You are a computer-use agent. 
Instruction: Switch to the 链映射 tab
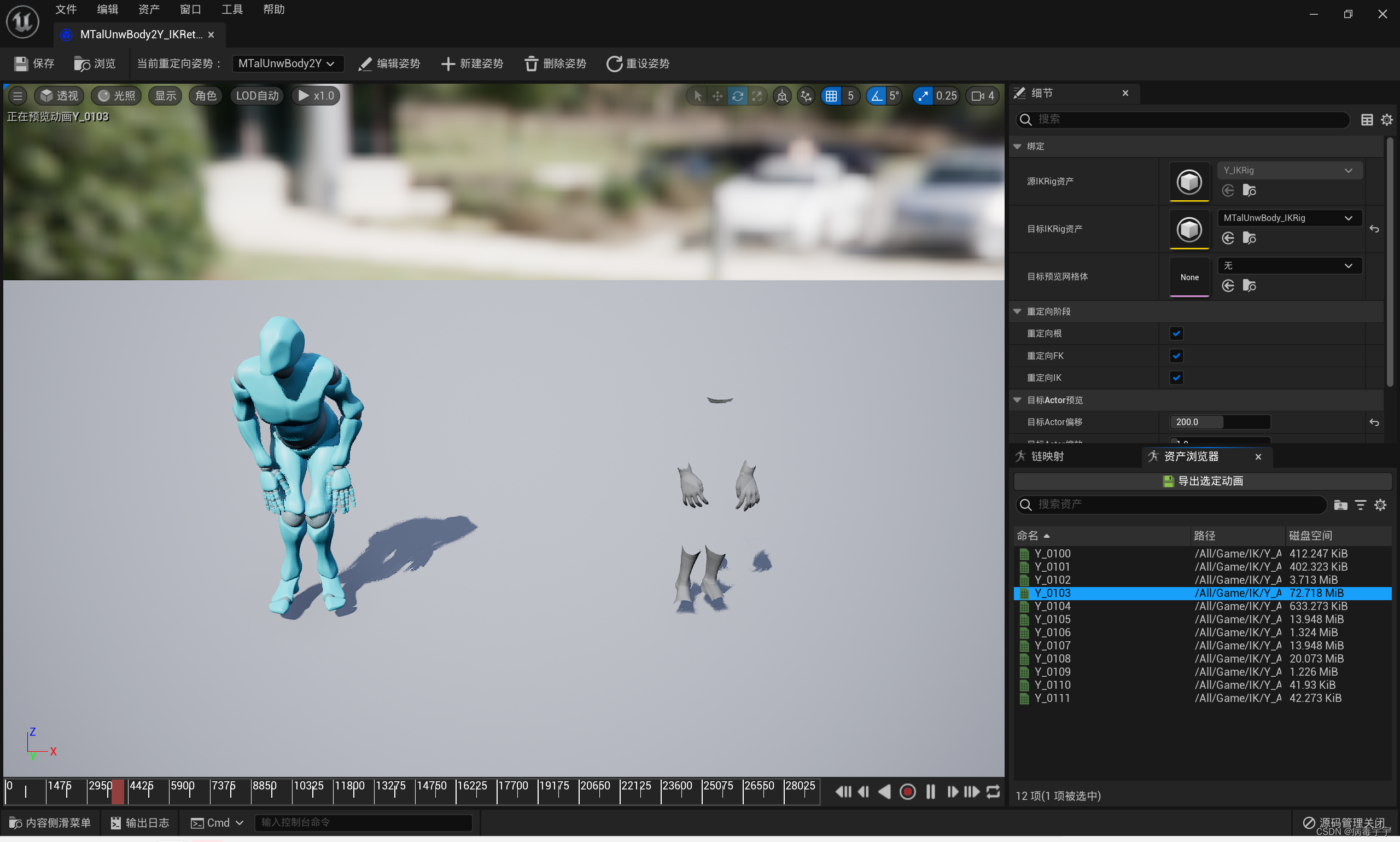(x=1047, y=457)
